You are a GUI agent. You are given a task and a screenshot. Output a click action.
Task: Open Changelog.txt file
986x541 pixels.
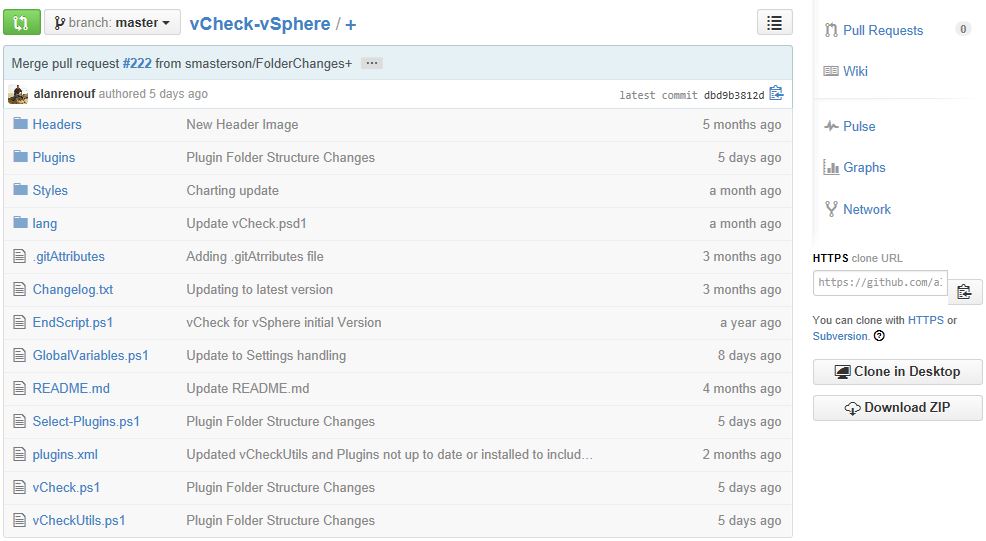point(73,289)
